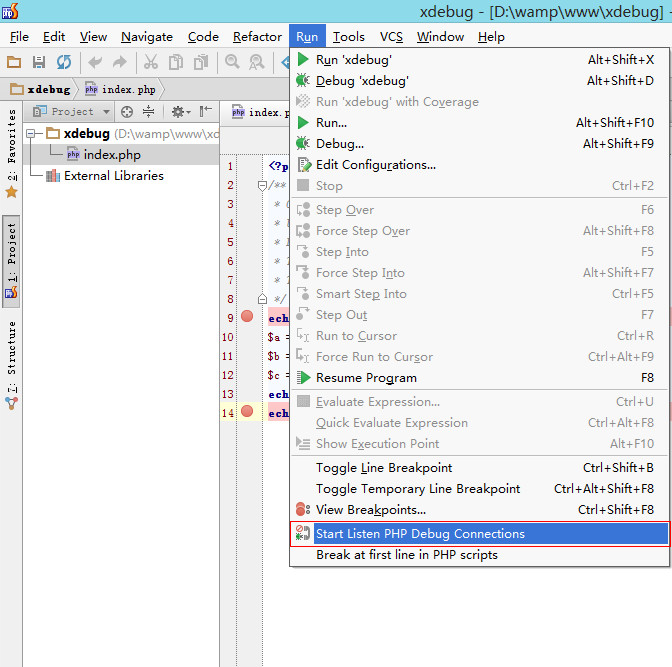This screenshot has width=672, height=667.
Task: Click the Cut scissors icon
Action: (x=150, y=62)
